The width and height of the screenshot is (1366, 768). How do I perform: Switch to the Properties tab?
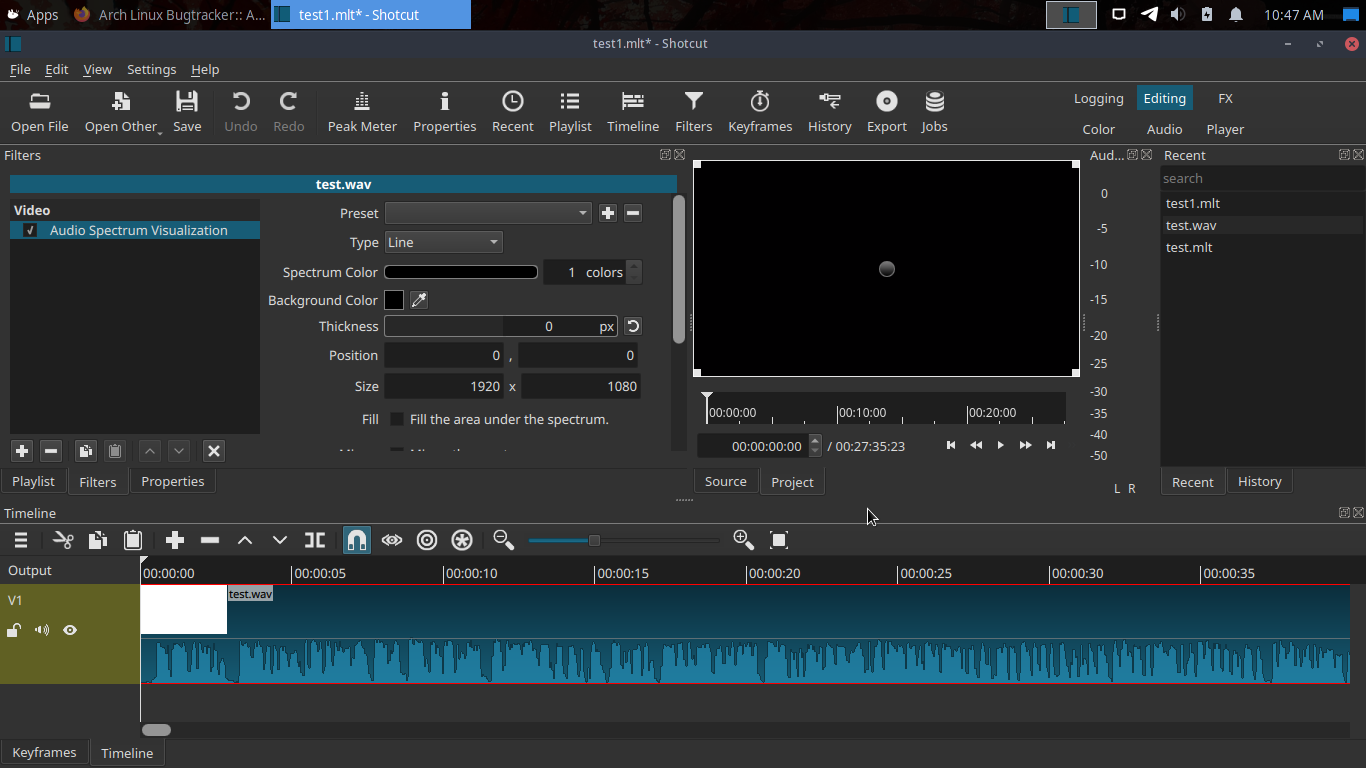point(172,481)
